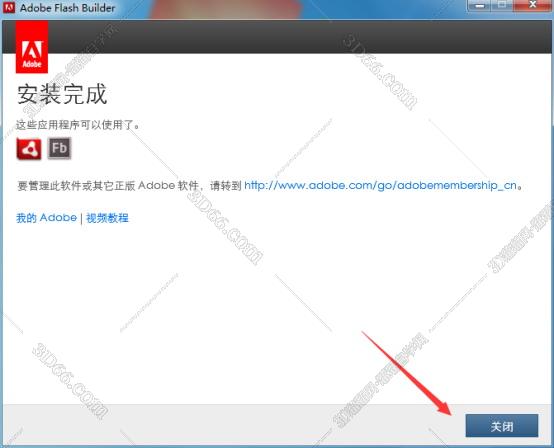This screenshot has height=448, width=554.
Task: Click the 这些应用程序可以使用了 text
Action: (77, 125)
